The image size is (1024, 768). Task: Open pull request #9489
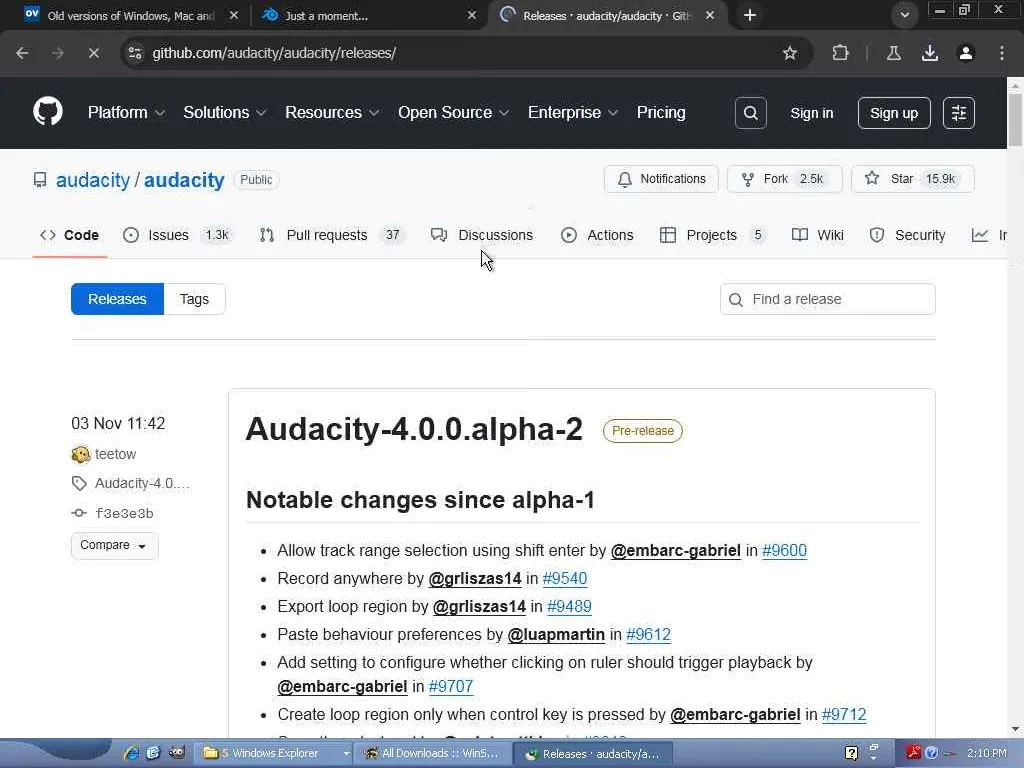569,607
